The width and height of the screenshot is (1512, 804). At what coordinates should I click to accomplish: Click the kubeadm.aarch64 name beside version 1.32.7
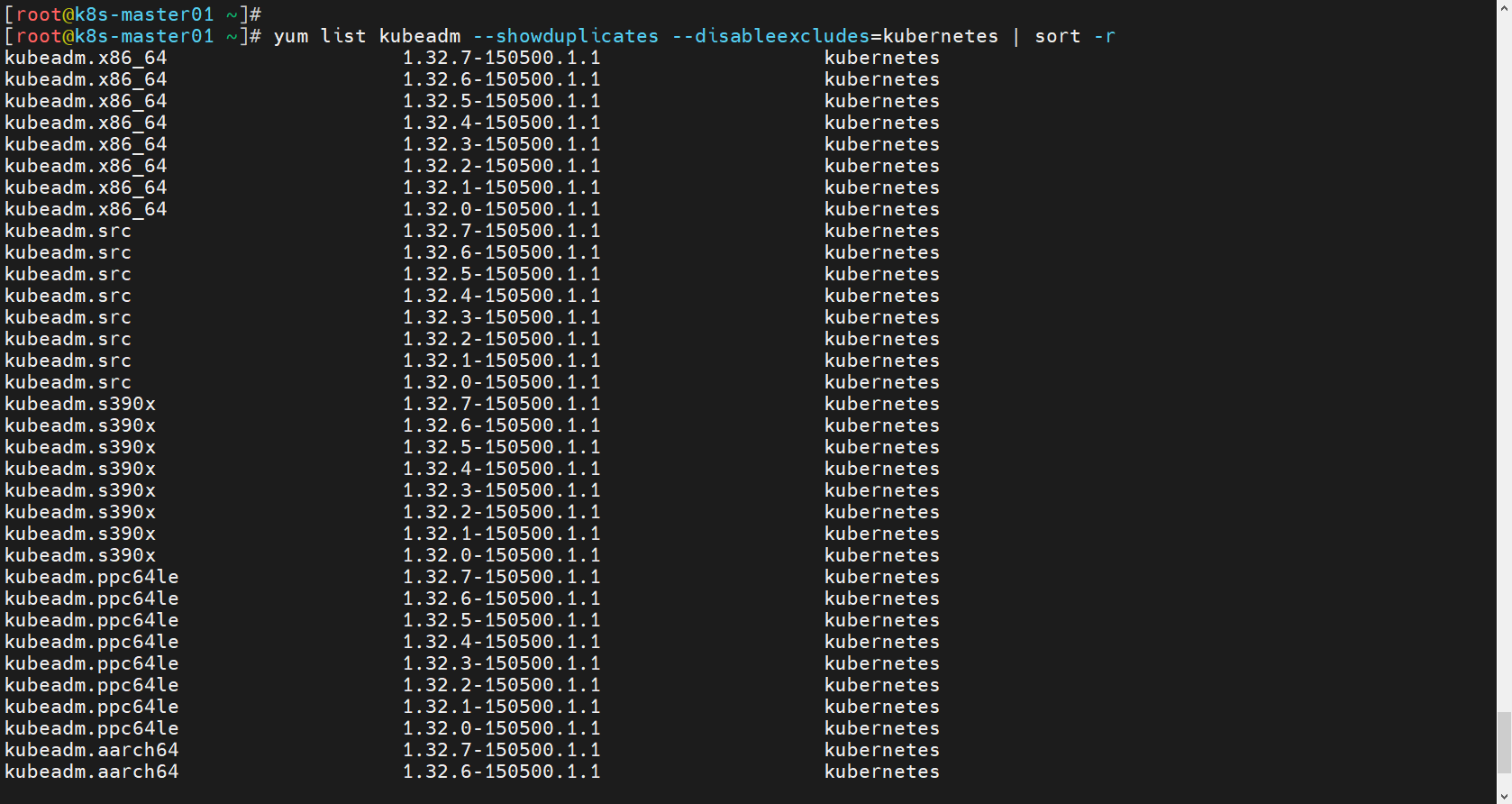click(x=92, y=750)
